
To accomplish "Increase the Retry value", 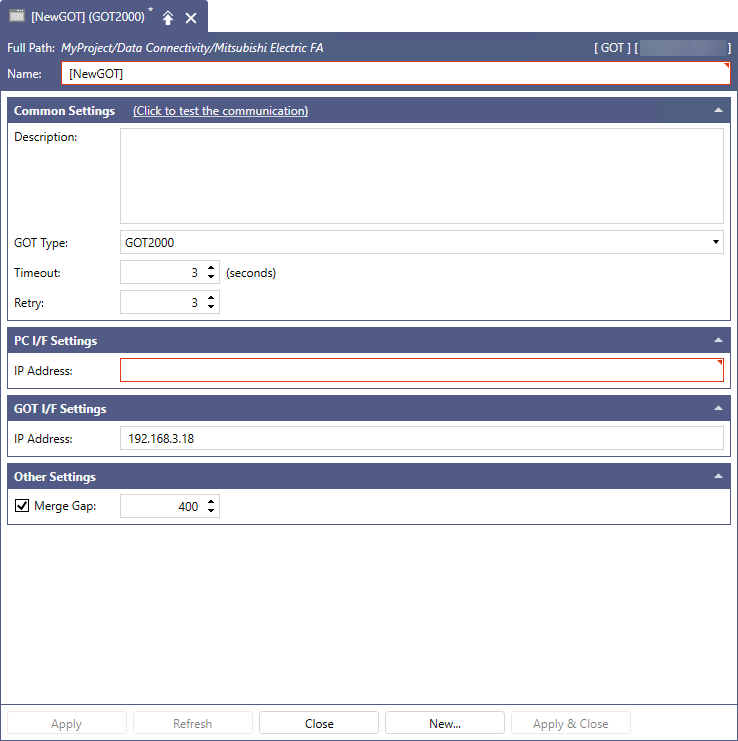I will [x=211, y=298].
